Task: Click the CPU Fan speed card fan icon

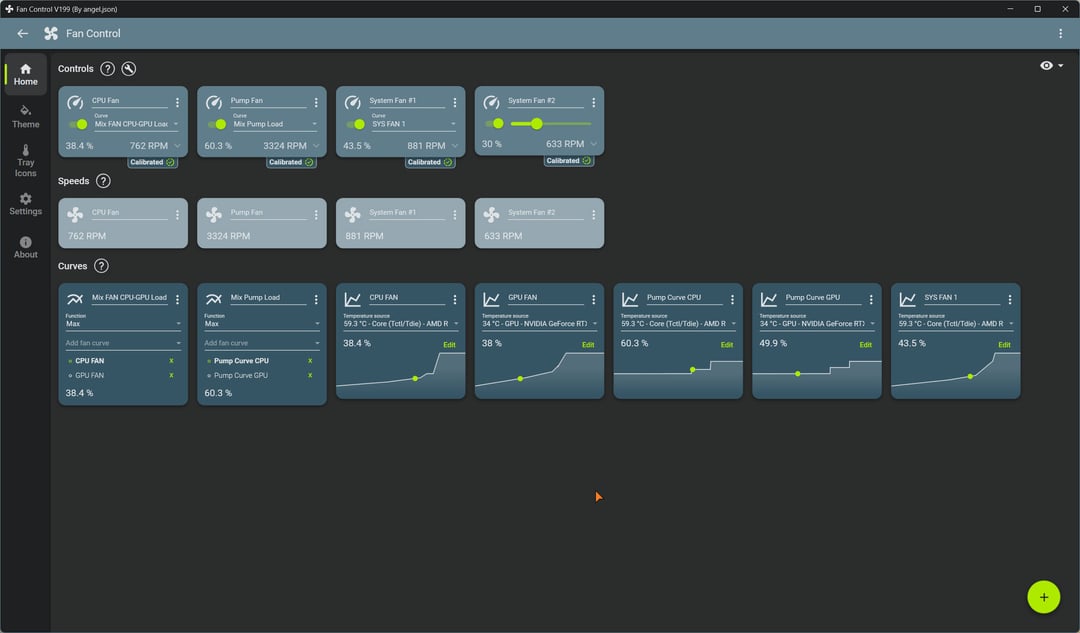Action: pyautogui.click(x=75, y=214)
